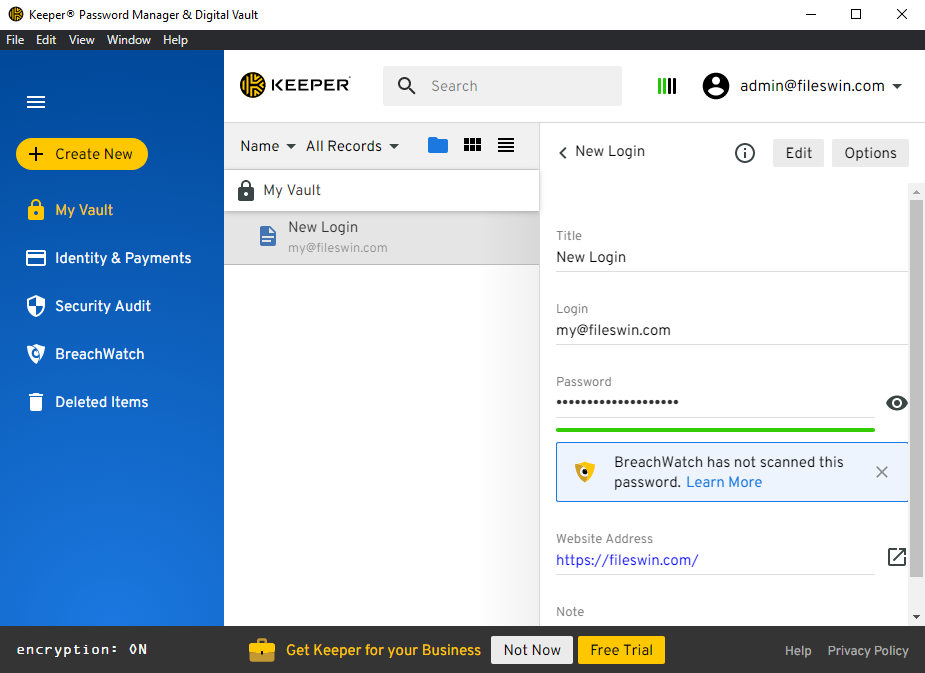
Task: Click the masked password field
Action: tap(715, 402)
